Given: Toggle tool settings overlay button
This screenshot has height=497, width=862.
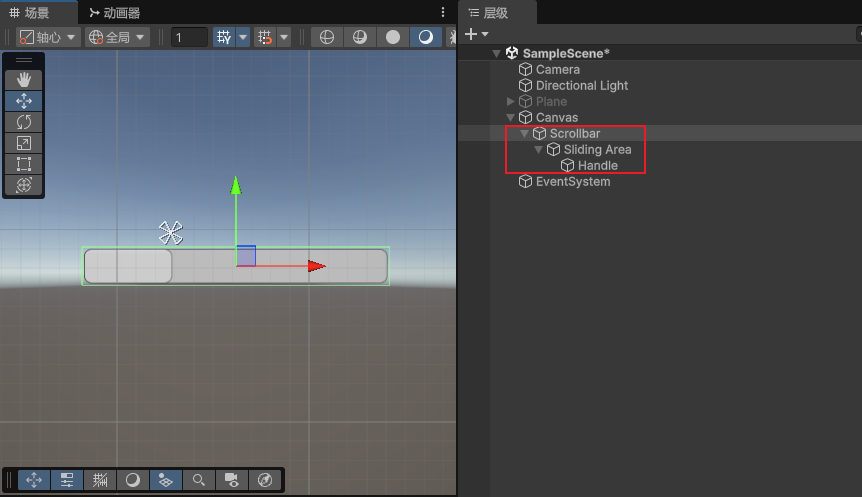Looking at the screenshot, I should tap(67, 480).
